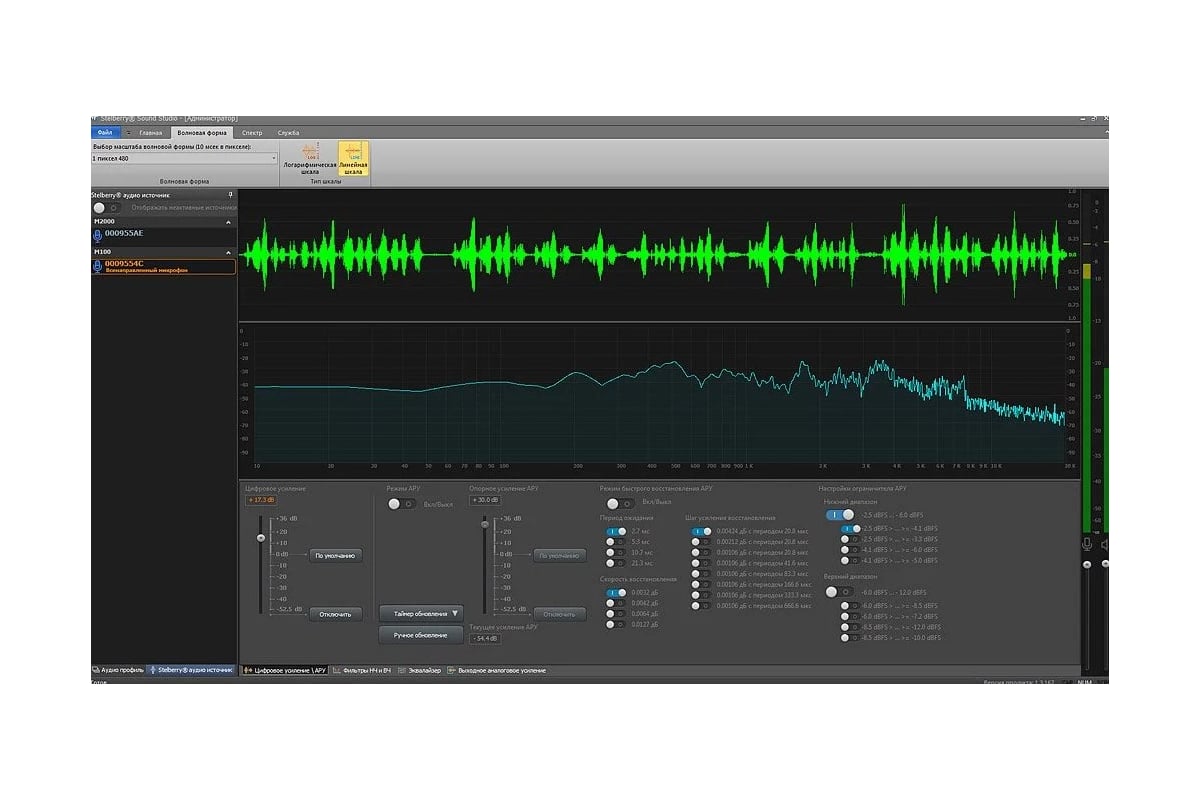Open the Фильтры НЧ и ВЧ tab

[x=362, y=670]
